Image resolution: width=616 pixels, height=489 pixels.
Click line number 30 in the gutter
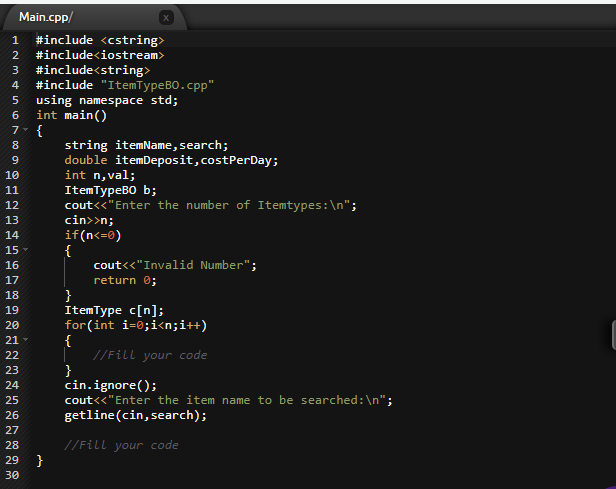point(12,475)
